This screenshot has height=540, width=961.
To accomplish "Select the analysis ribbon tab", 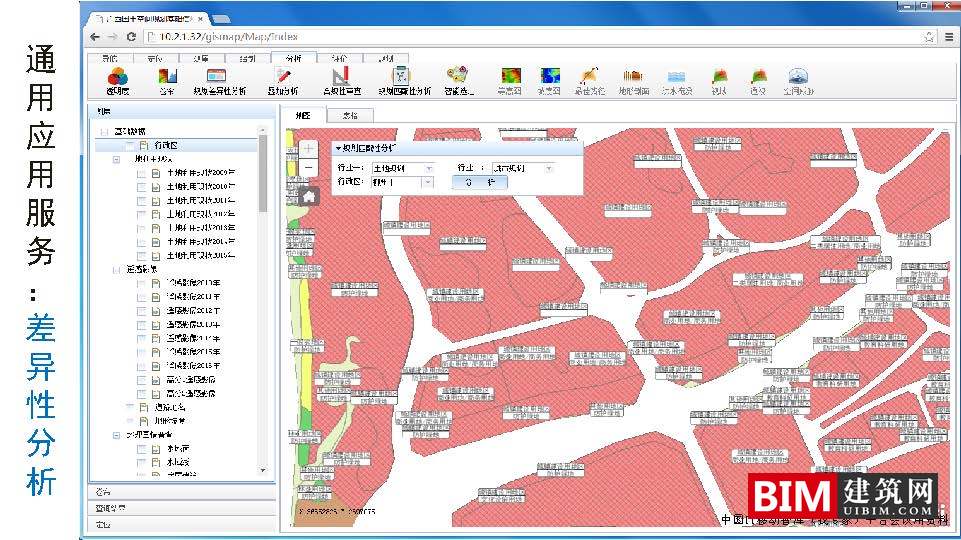I will (x=293, y=58).
